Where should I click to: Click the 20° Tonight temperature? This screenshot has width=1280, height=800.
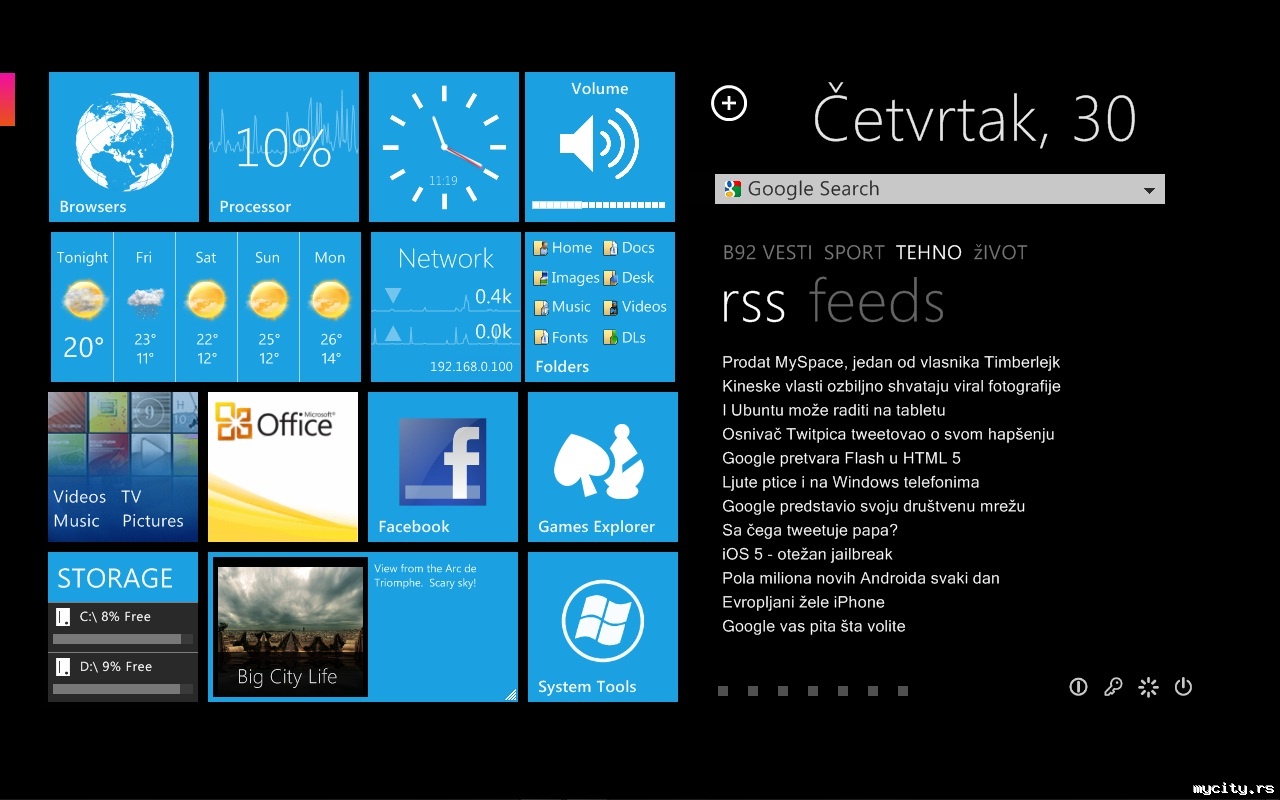pyautogui.click(x=84, y=347)
